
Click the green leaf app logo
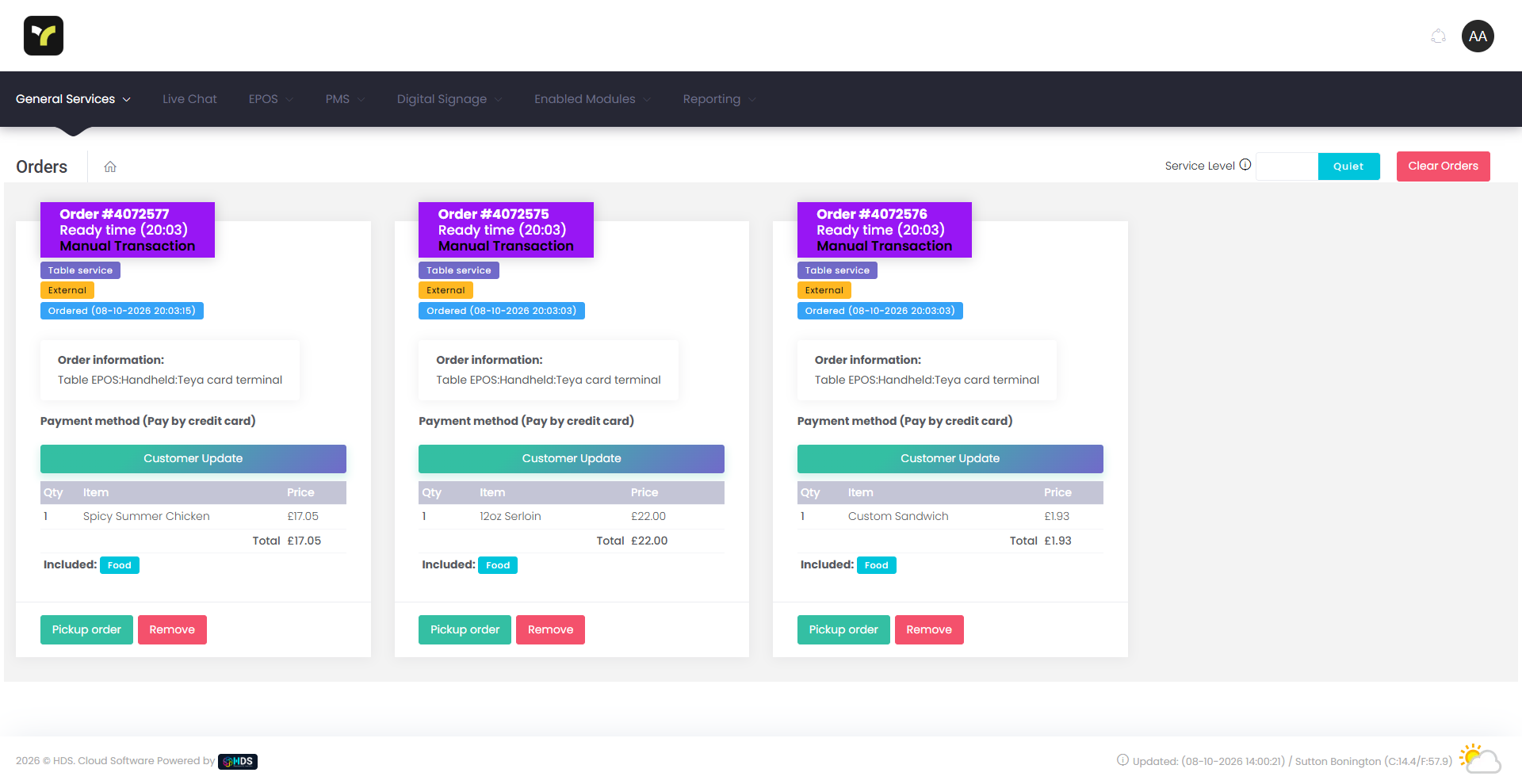(x=44, y=36)
